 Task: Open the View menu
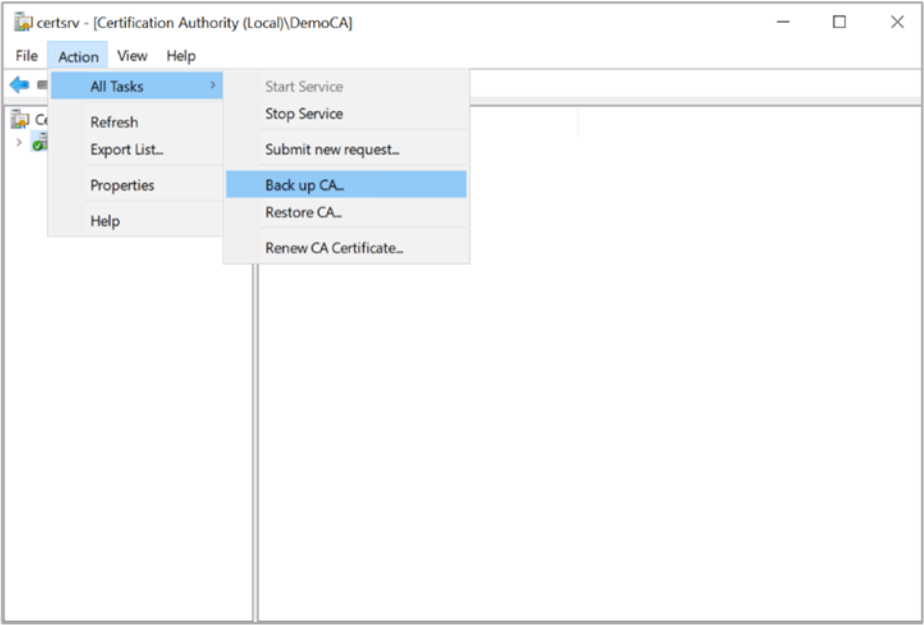pyautogui.click(x=132, y=56)
